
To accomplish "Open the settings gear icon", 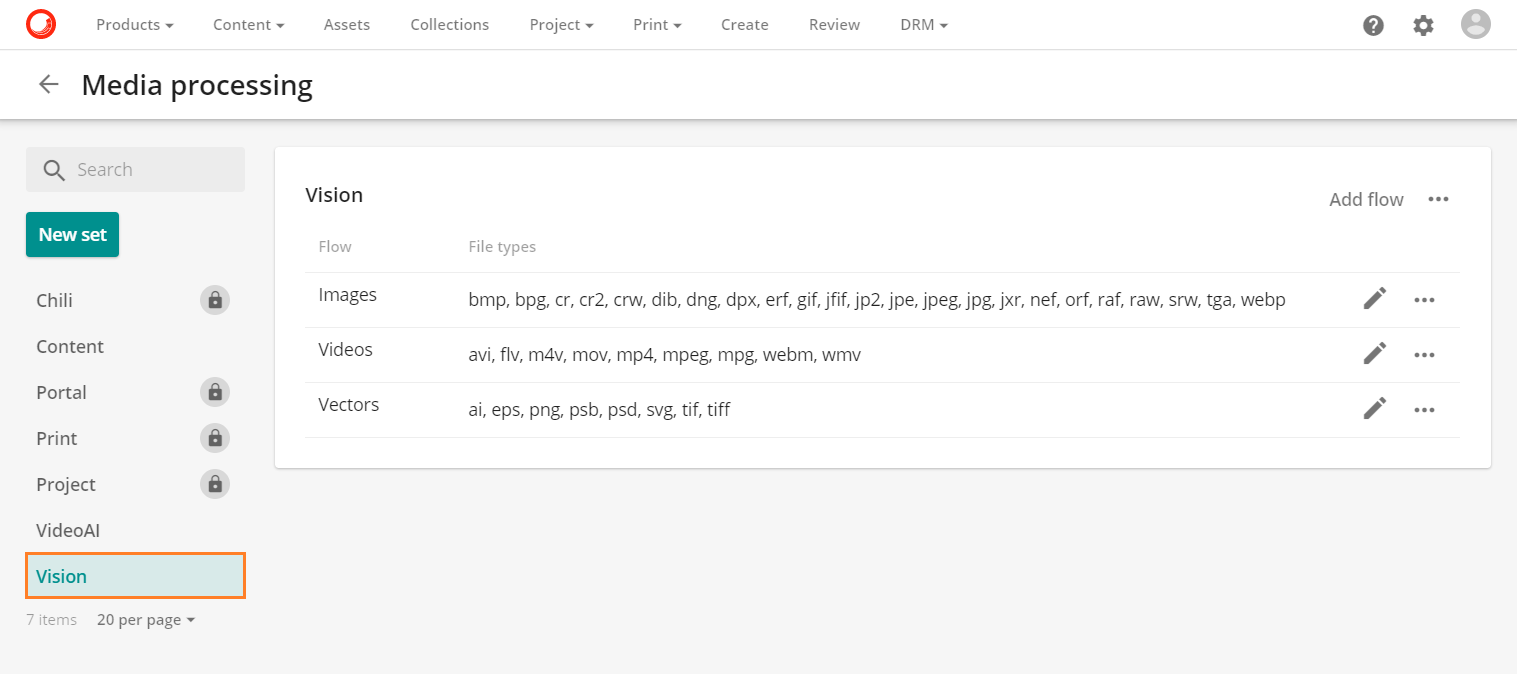I will (x=1423, y=25).
